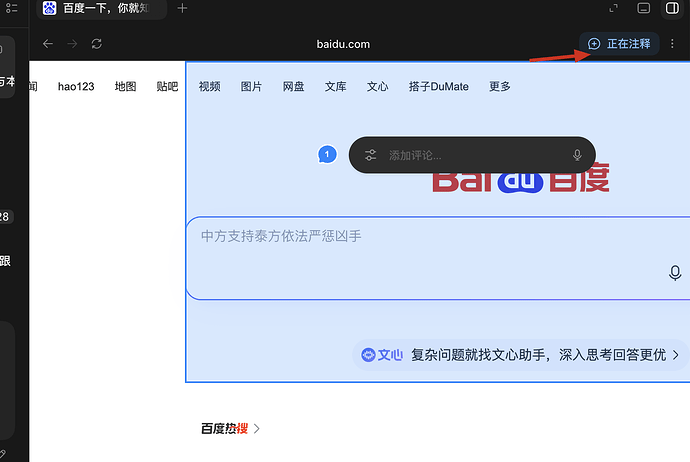The height and width of the screenshot is (462, 690).
Task: Open the three-dot browser menu
Action: pos(672,44)
